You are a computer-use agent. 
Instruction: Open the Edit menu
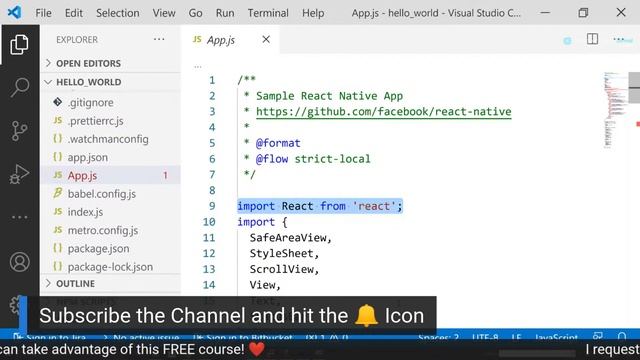coord(73,13)
